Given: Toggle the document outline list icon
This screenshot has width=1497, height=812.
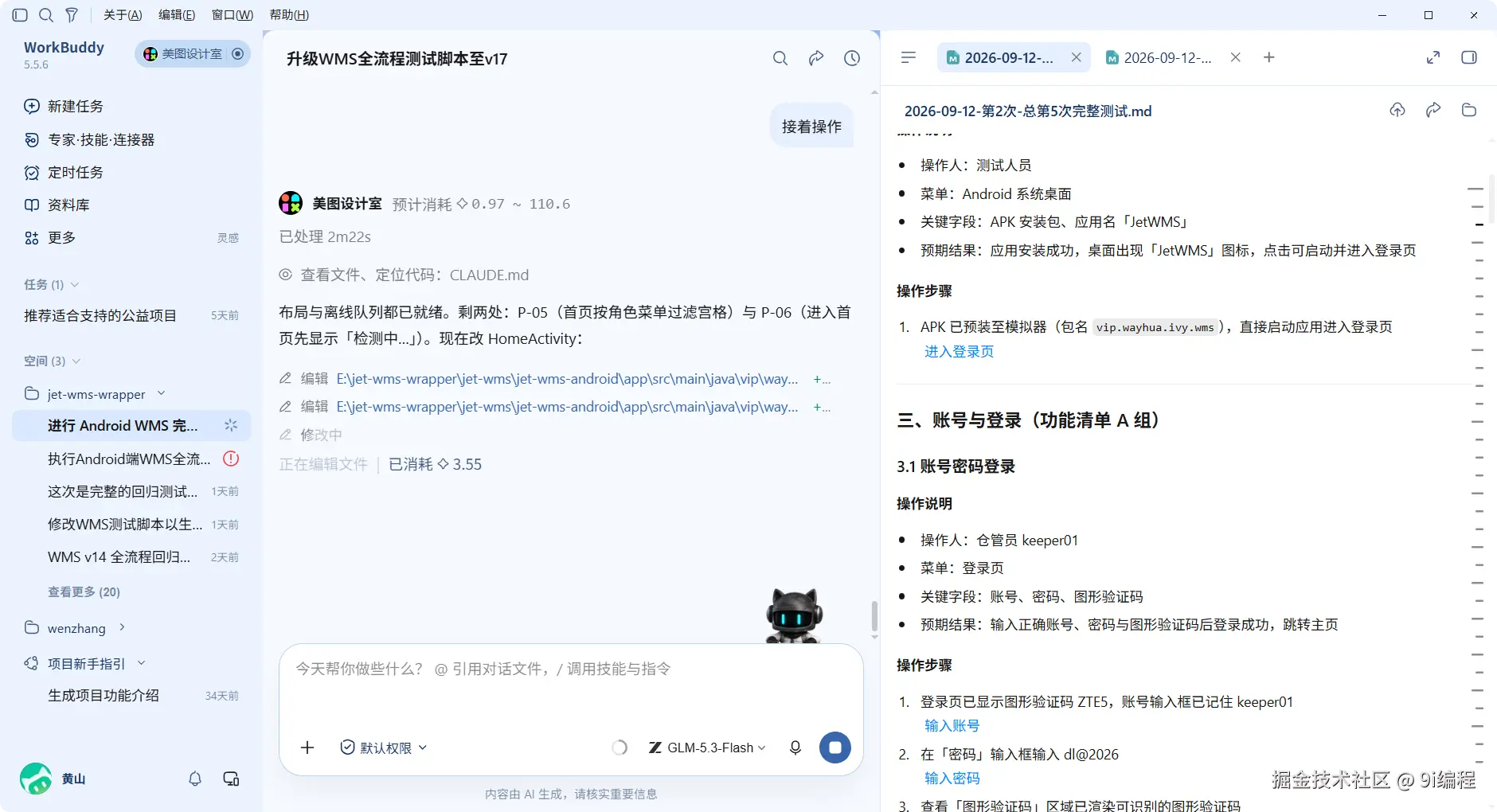Looking at the screenshot, I should tap(909, 57).
